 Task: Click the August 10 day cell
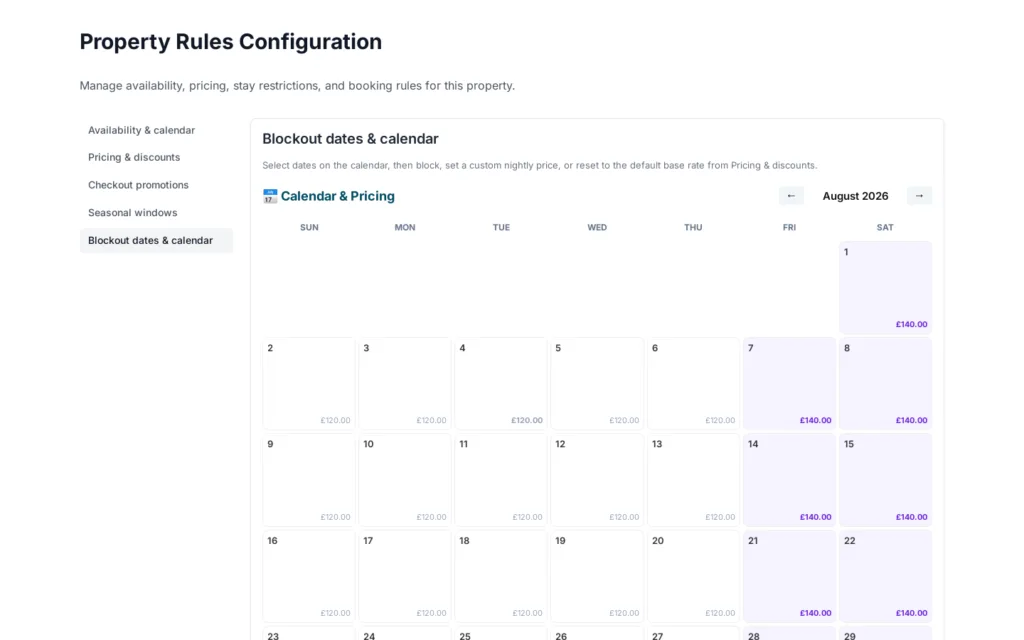point(405,480)
